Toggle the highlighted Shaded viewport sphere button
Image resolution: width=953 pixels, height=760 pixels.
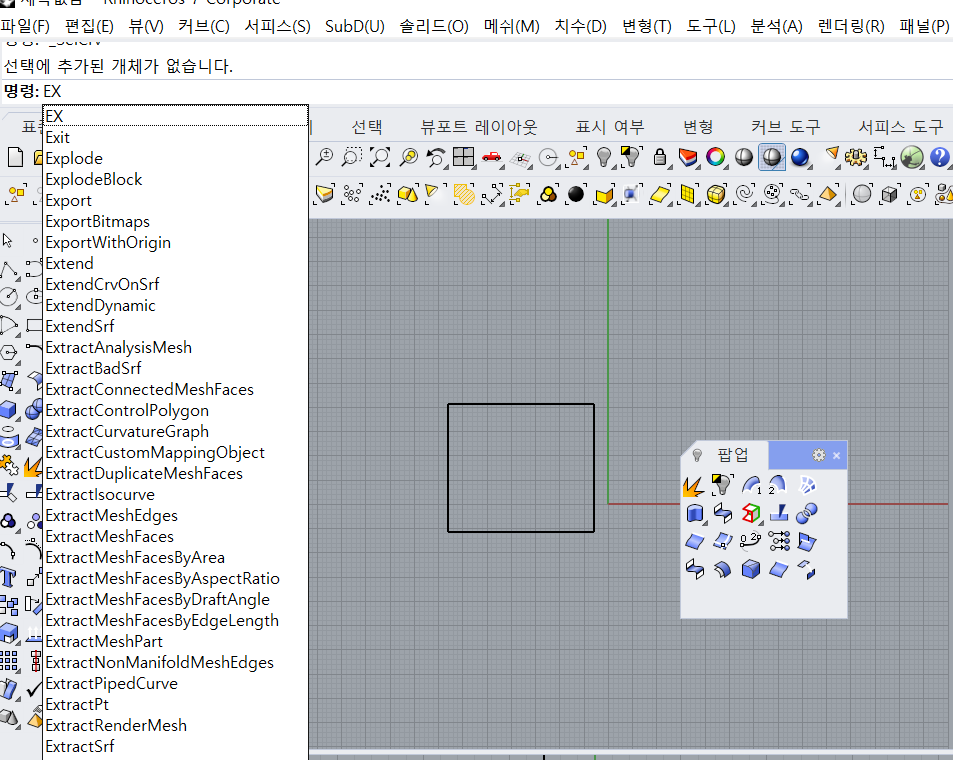[772, 157]
